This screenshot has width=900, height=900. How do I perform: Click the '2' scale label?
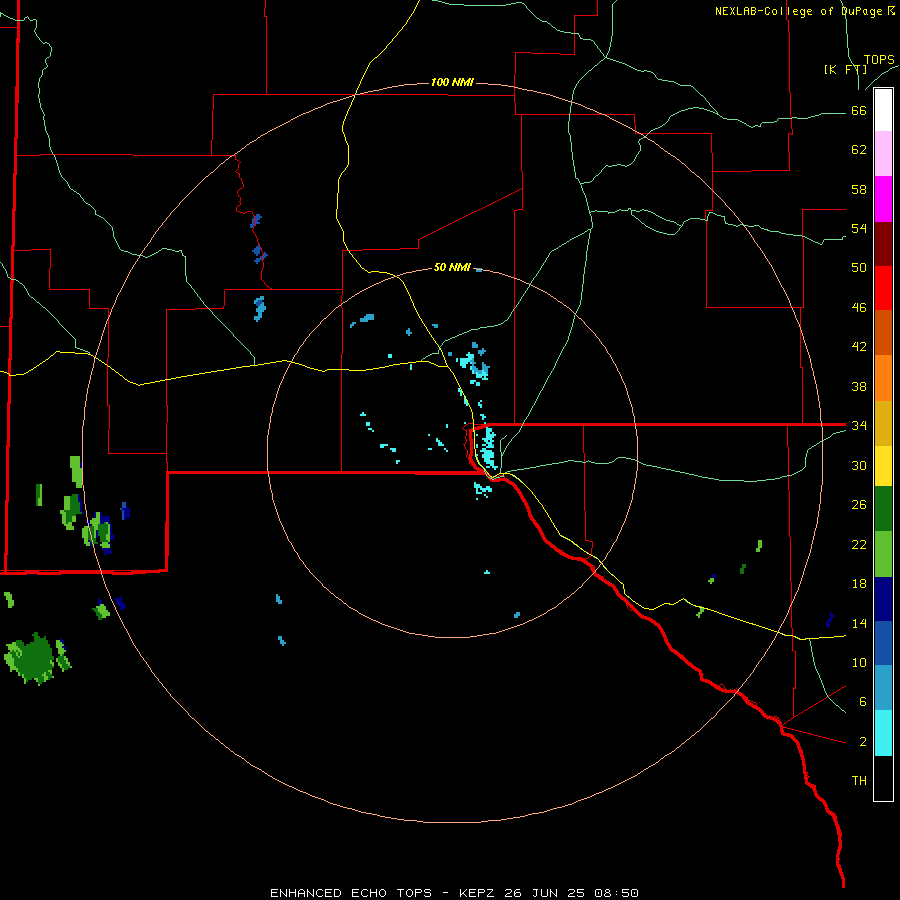coord(863,742)
